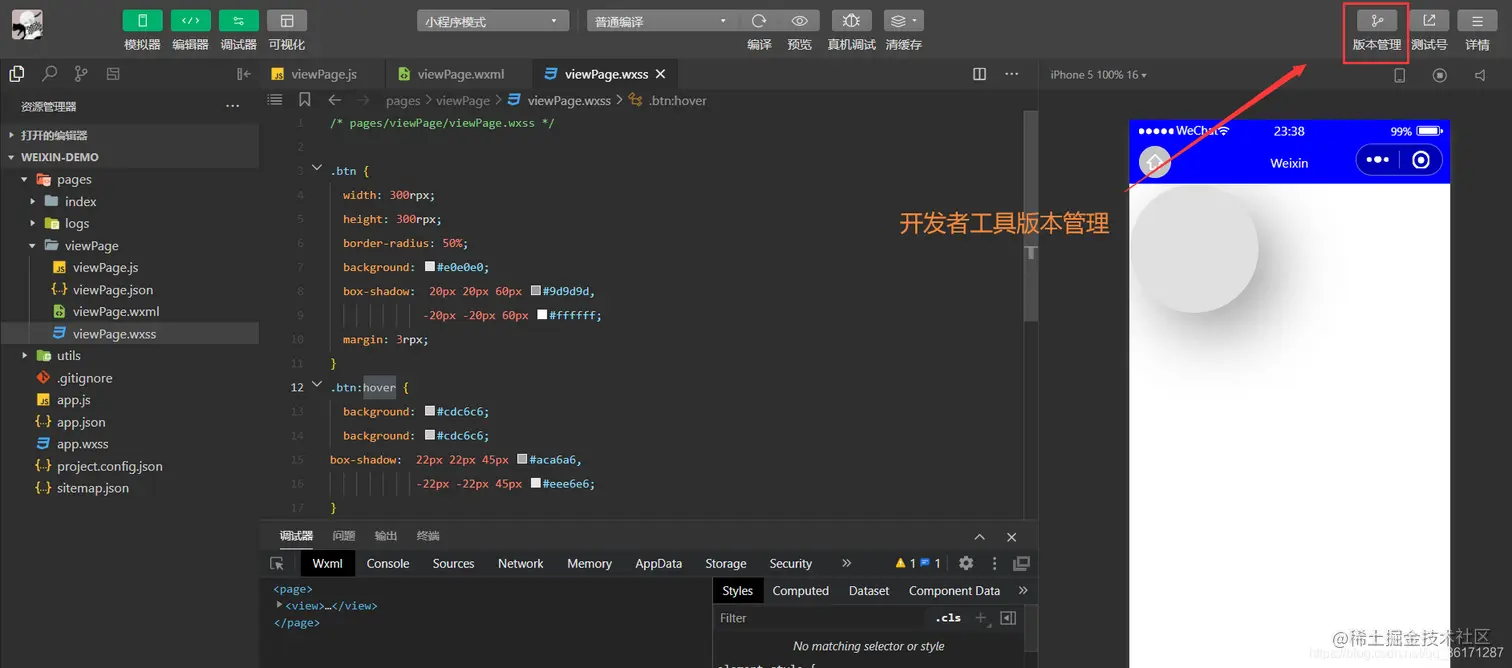
Task: Click the split editor icon
Action: pyautogui.click(x=980, y=74)
